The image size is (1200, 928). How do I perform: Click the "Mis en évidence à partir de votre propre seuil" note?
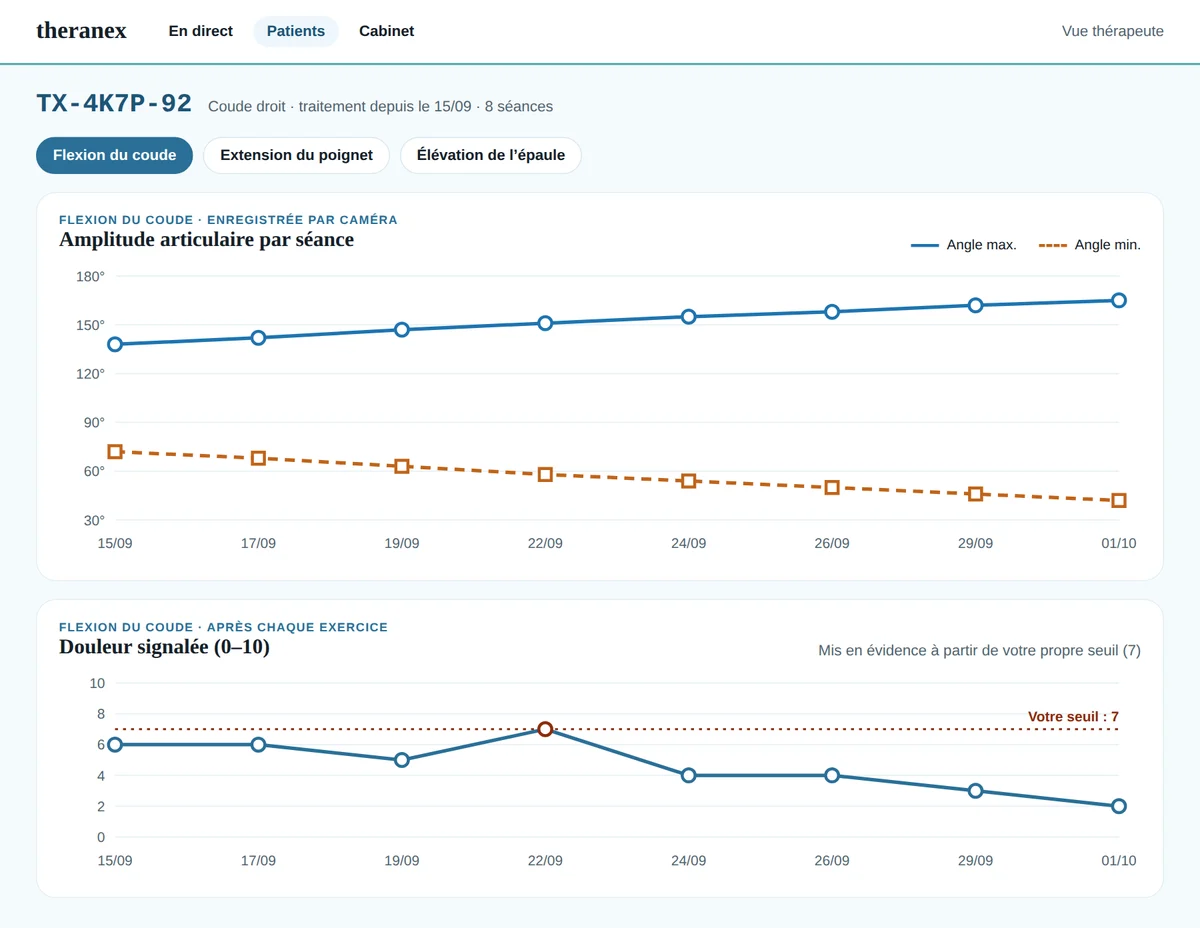(968, 651)
